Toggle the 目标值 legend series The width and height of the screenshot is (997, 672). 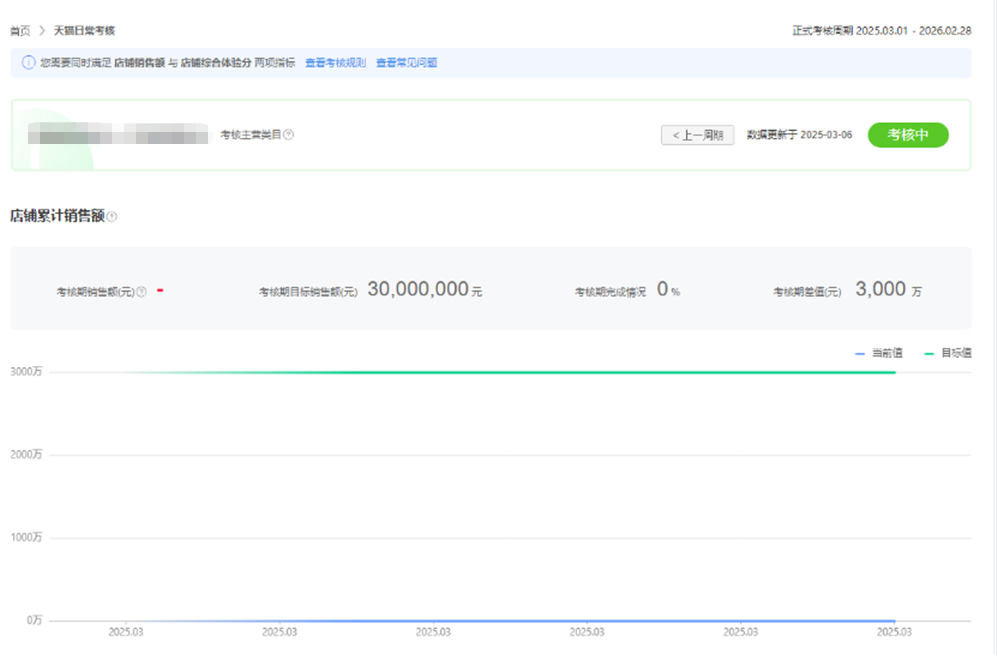coord(956,353)
